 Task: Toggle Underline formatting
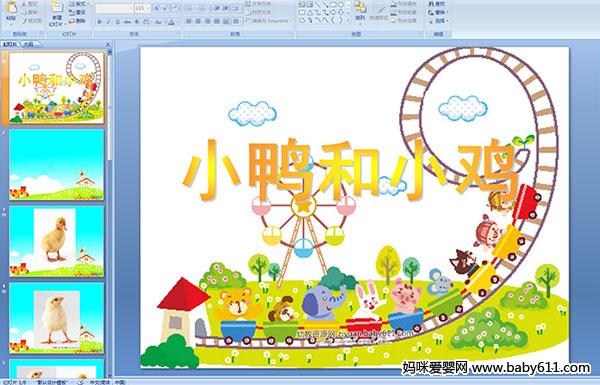tap(117, 22)
